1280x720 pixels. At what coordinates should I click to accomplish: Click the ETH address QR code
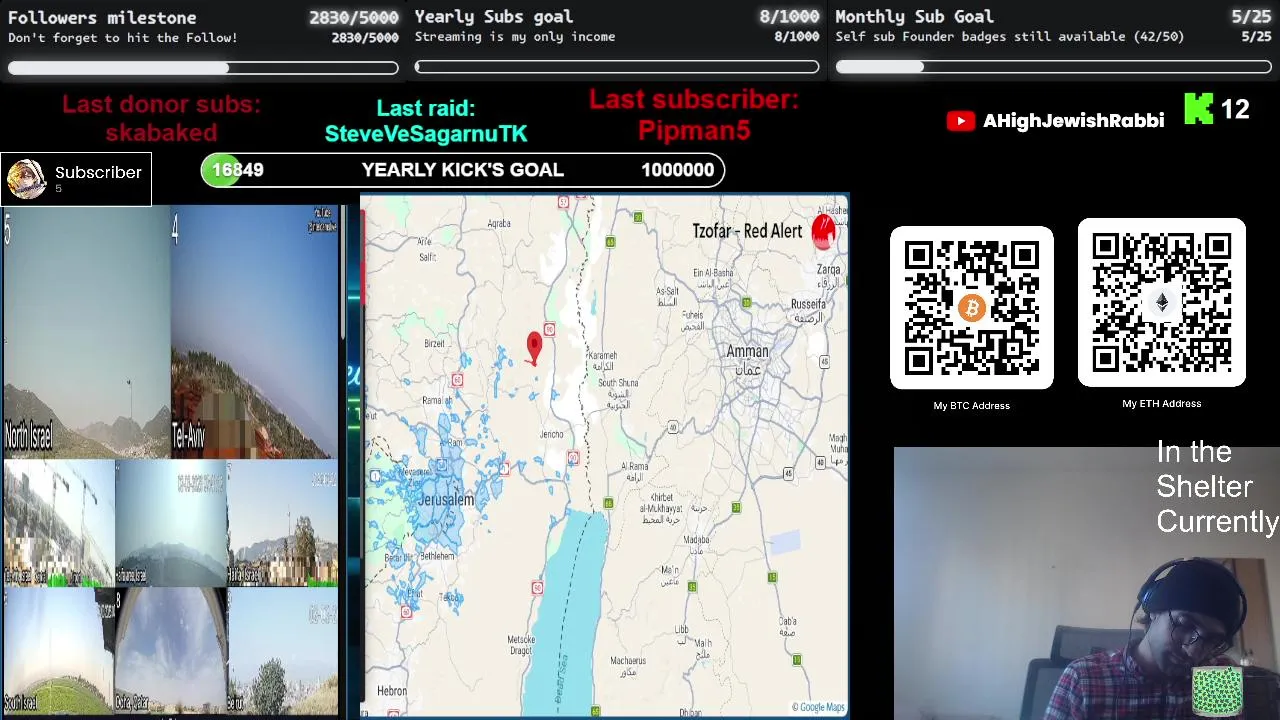coord(1162,302)
